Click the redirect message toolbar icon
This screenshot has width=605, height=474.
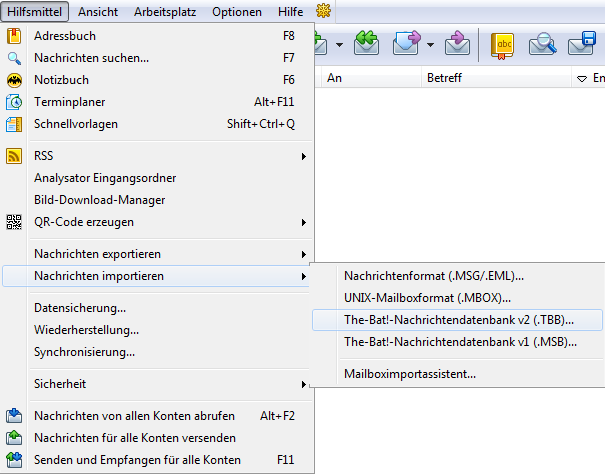point(457,43)
